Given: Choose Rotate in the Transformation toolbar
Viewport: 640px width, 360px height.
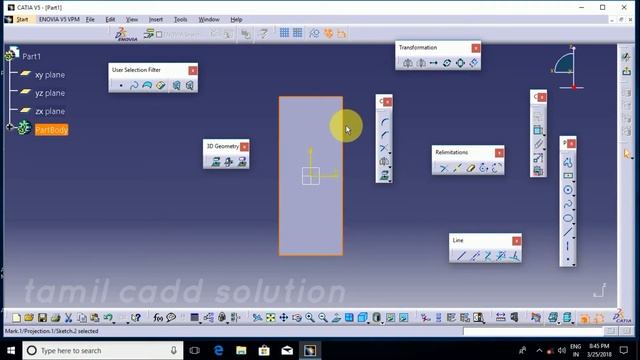Looking at the screenshot, I should point(447,63).
